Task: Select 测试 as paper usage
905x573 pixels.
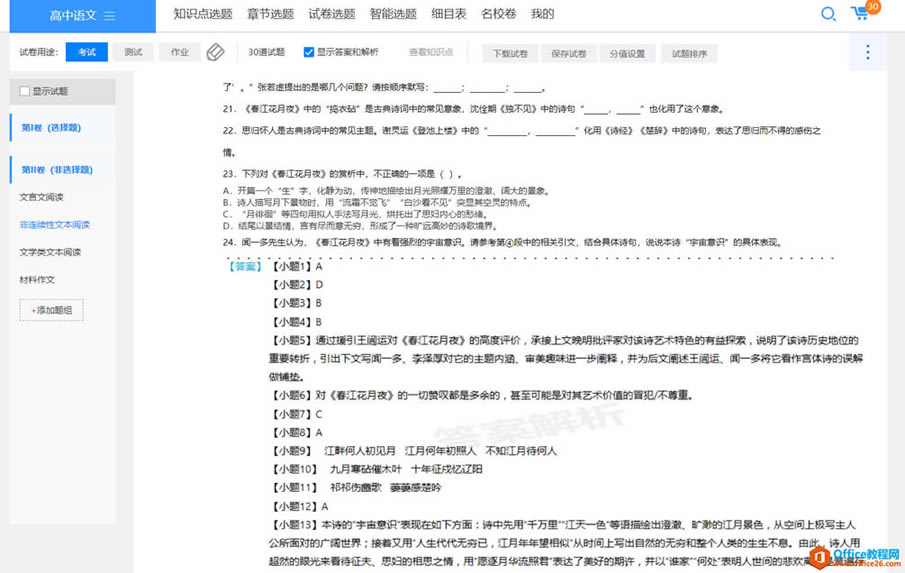Action: click(x=133, y=52)
